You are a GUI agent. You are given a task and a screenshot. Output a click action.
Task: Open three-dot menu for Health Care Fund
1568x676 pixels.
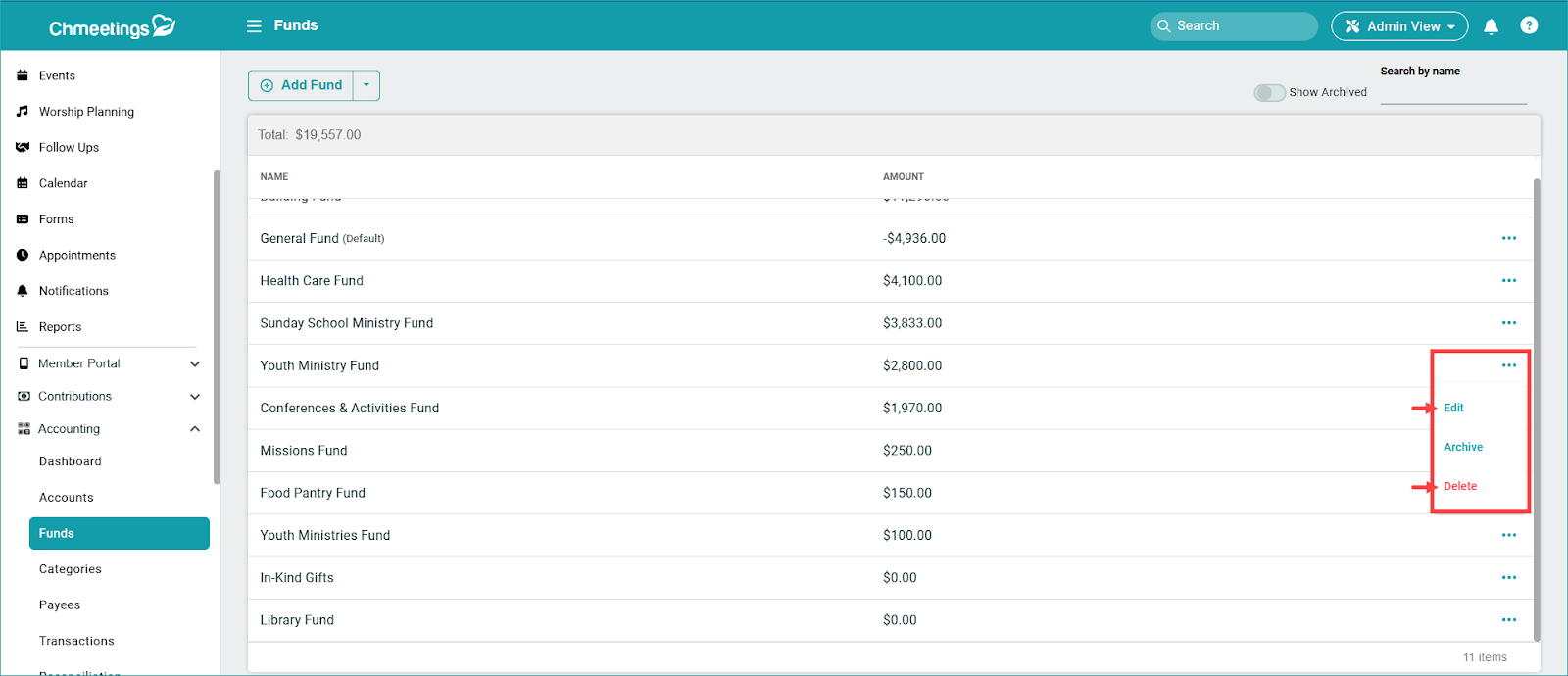pyautogui.click(x=1508, y=281)
